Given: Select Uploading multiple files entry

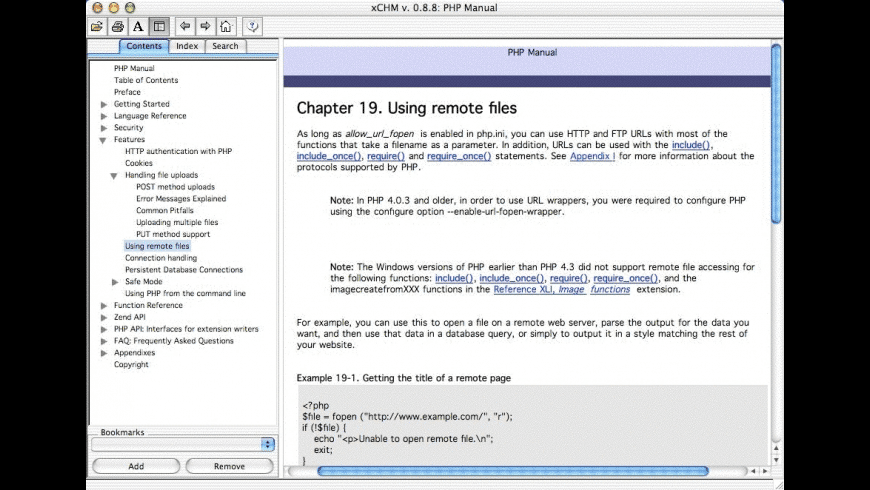Looking at the screenshot, I should pyautogui.click(x=177, y=222).
